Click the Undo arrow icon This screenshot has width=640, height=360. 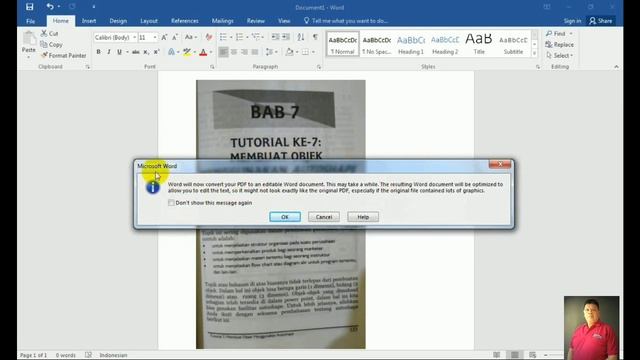50,7
